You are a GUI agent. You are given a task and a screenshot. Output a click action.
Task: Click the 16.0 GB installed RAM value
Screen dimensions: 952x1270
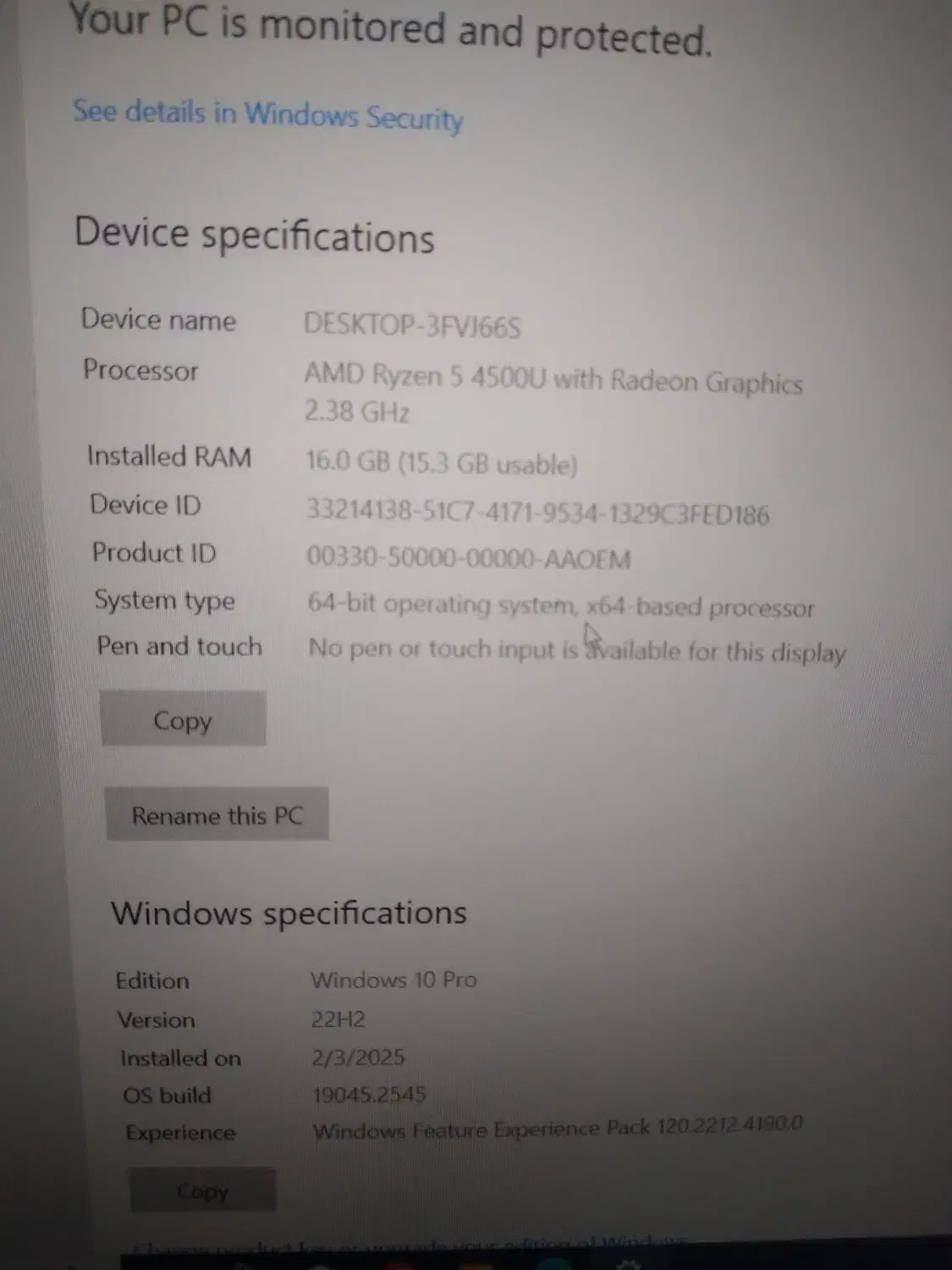click(x=441, y=463)
